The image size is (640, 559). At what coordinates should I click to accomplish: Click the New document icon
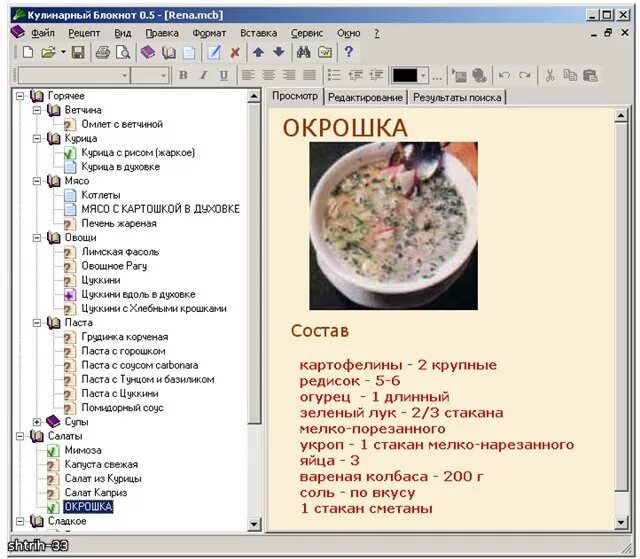pyautogui.click(x=28, y=52)
